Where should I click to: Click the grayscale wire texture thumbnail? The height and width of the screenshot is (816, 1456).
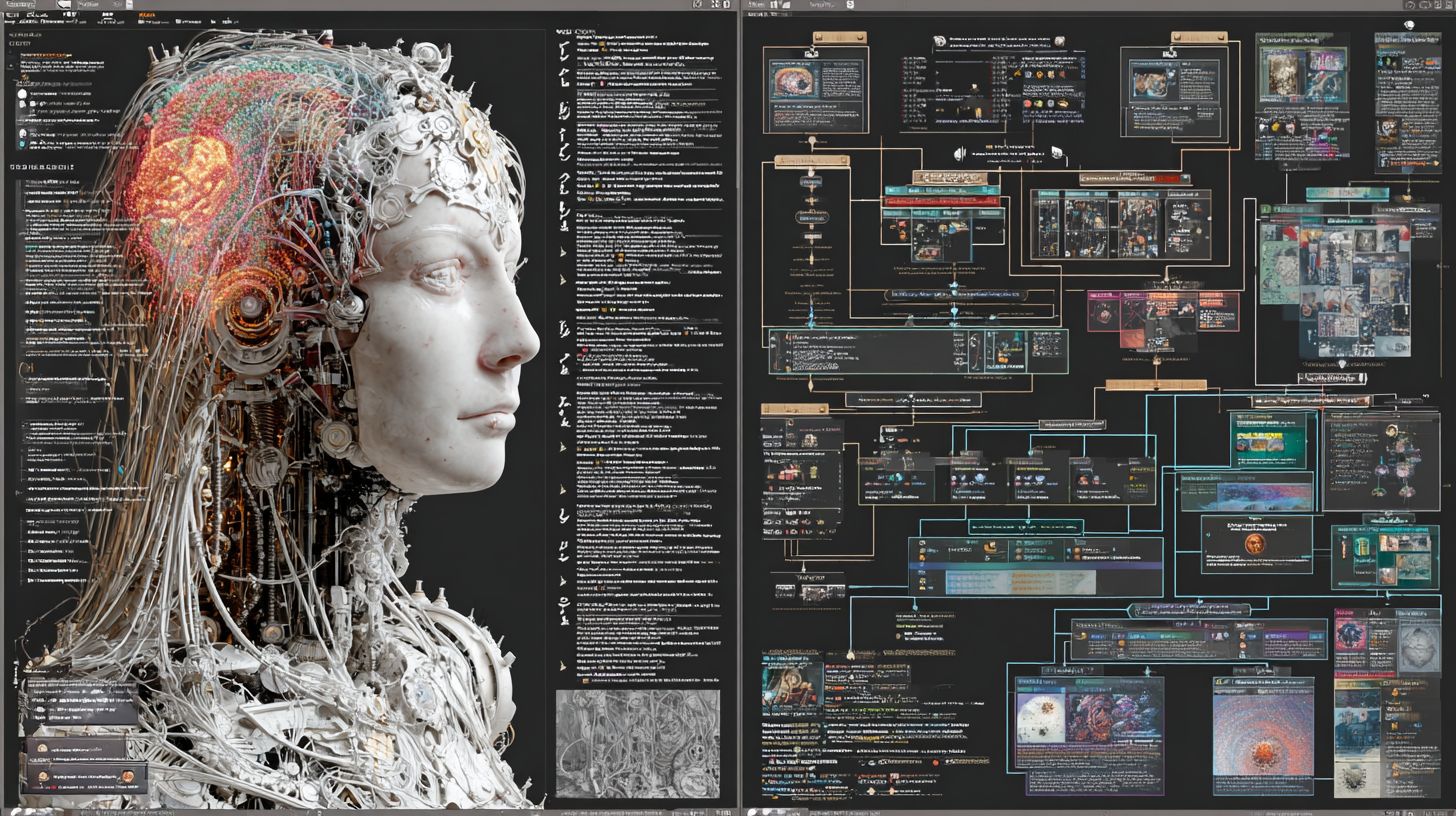pos(637,743)
